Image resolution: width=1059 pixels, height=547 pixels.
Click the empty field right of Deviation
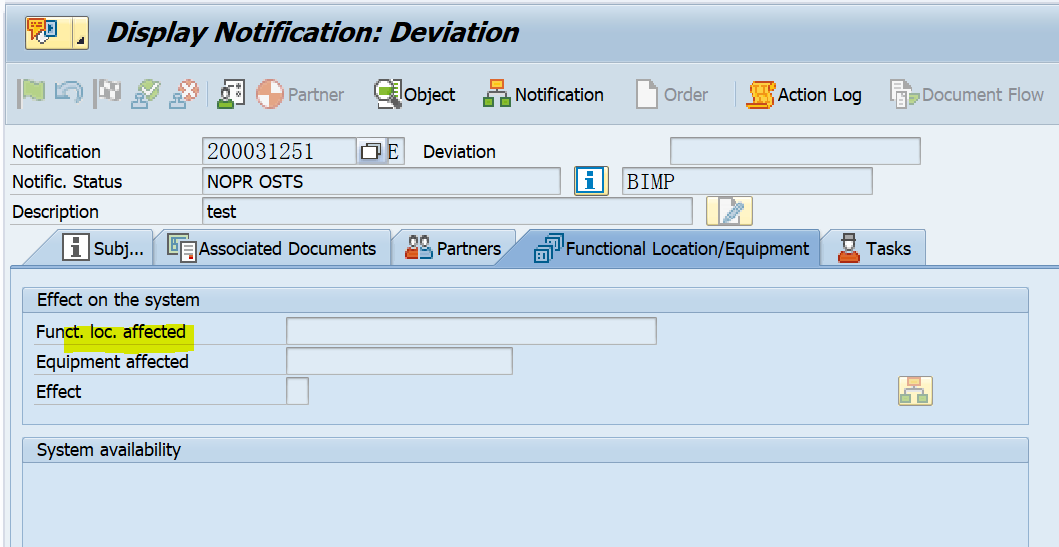point(795,151)
